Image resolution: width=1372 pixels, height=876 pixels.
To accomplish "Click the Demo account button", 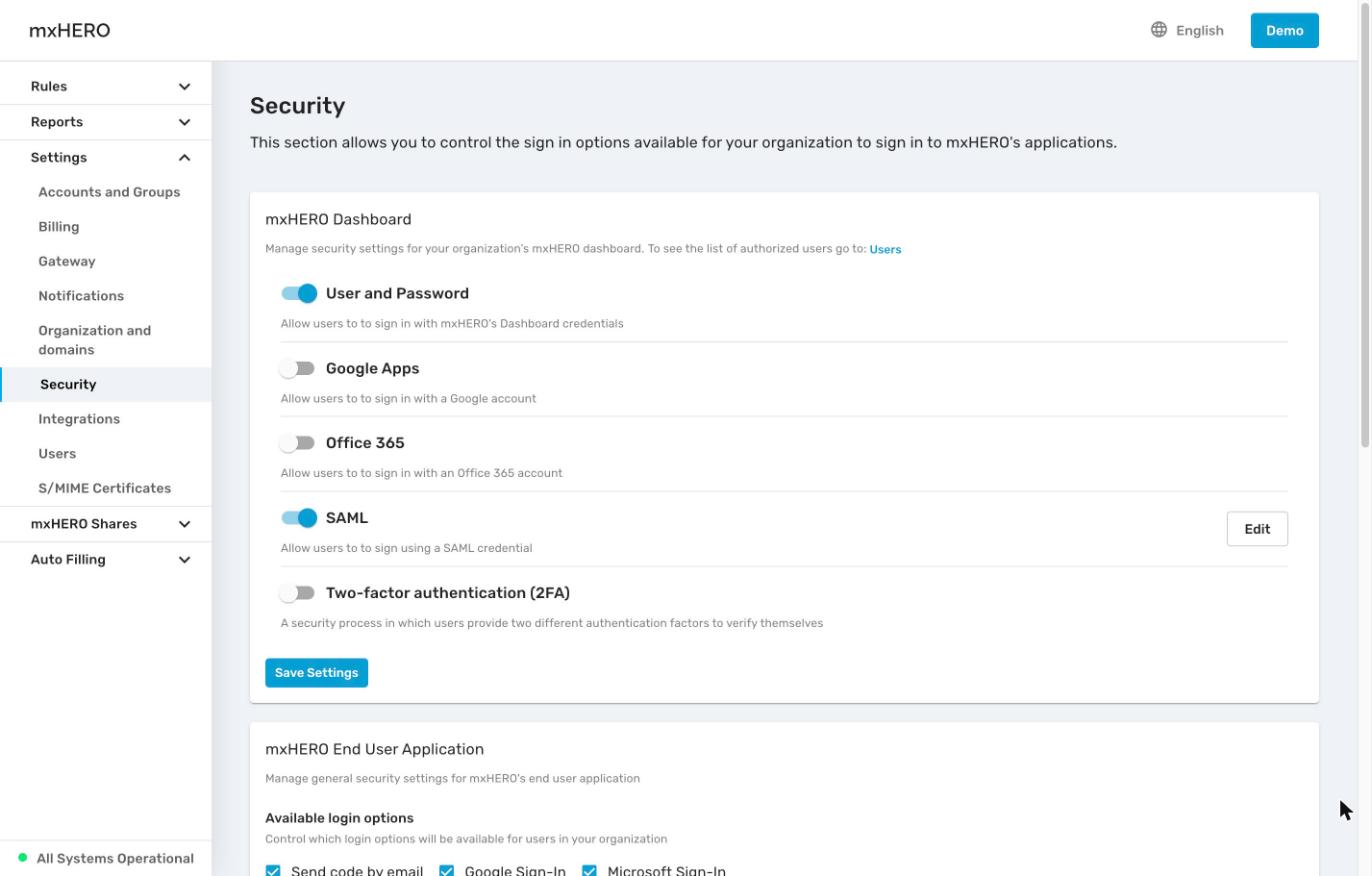I will click(1285, 30).
